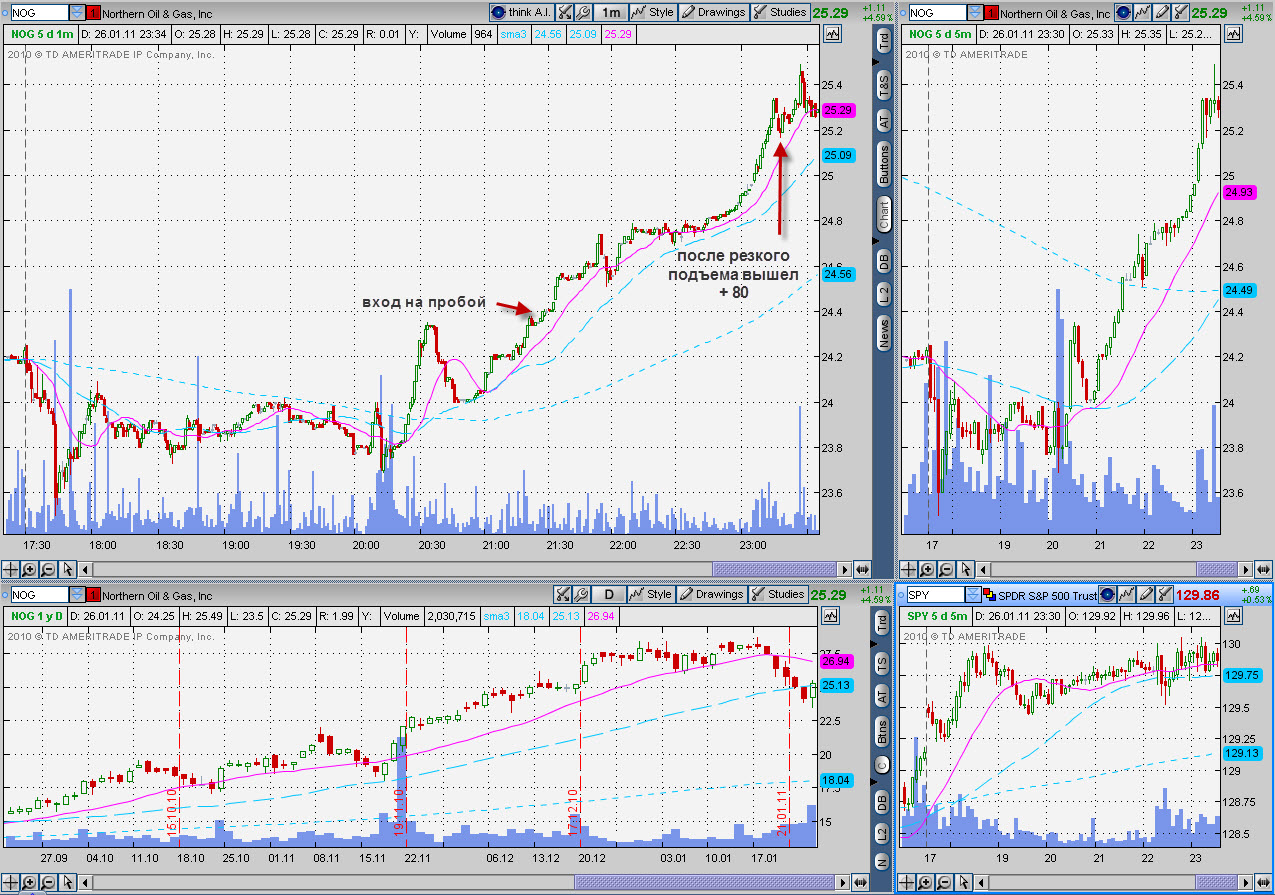The image size is (1275, 895).
Task: Click SPY symbol input field
Action: click(x=934, y=595)
